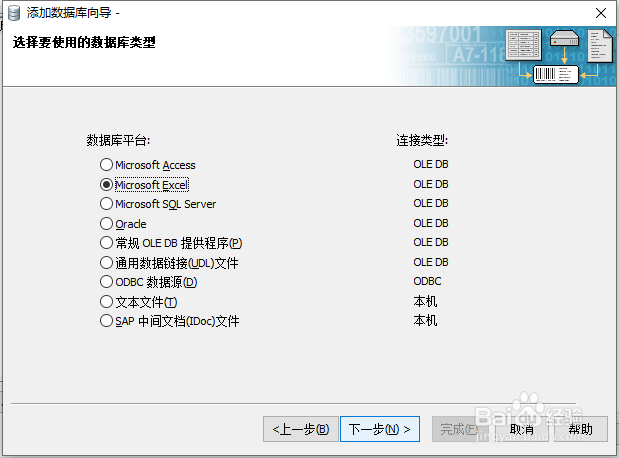This screenshot has height=458, width=619.
Task: Click the 下一步(N) next button
Action: [380, 429]
